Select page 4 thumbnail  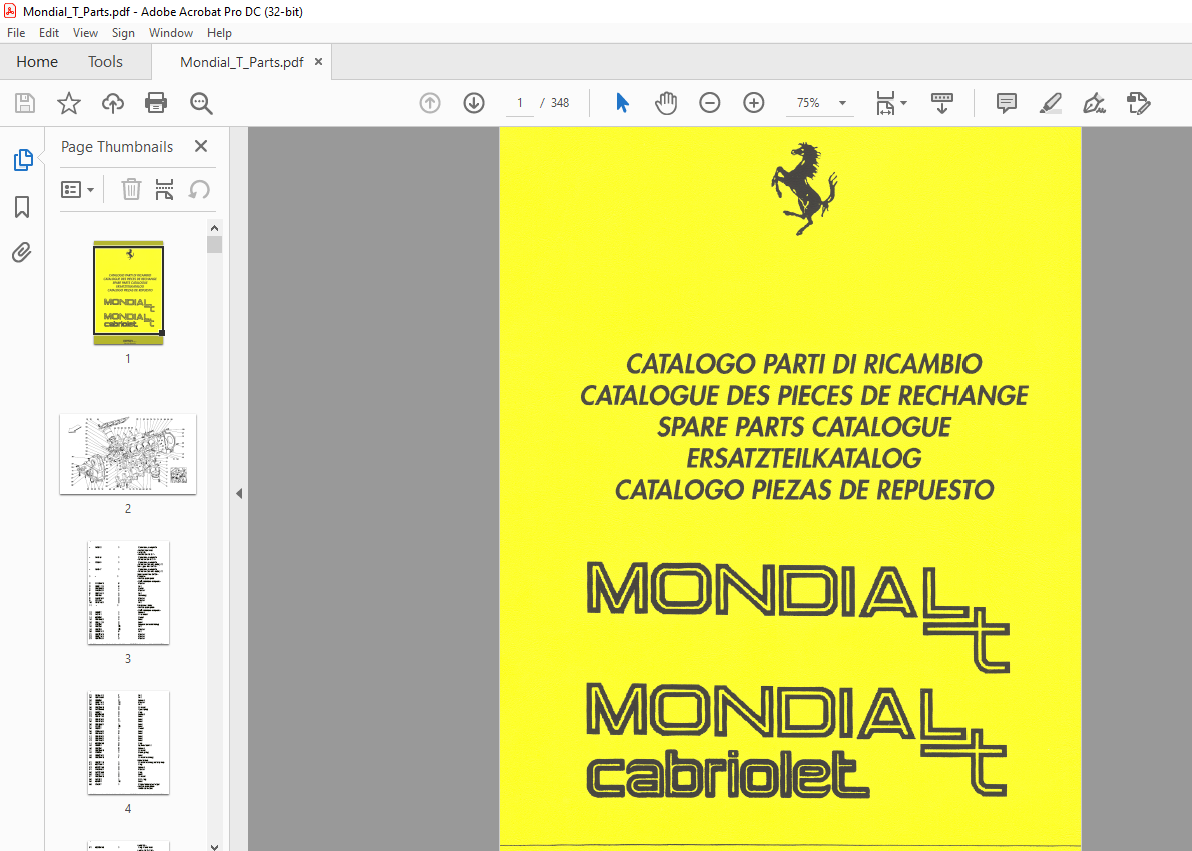128,742
